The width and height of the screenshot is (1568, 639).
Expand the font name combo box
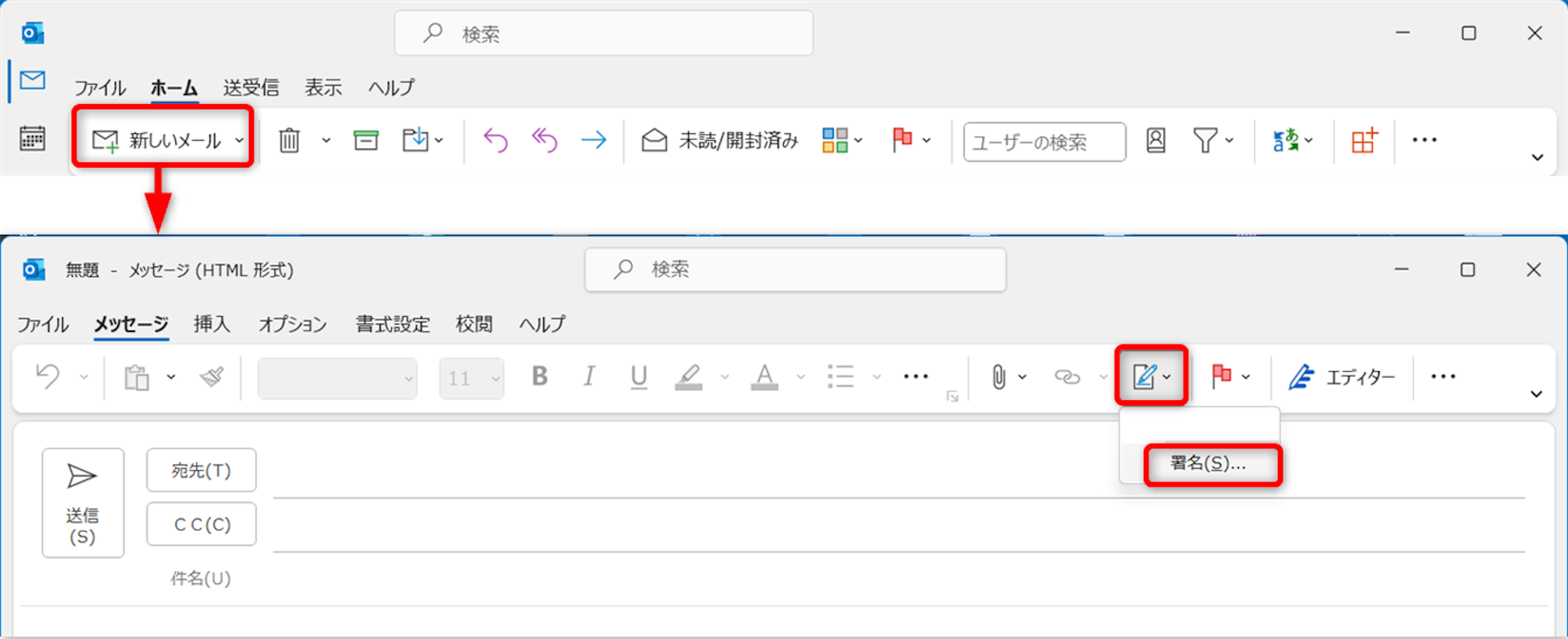pyautogui.click(x=338, y=379)
